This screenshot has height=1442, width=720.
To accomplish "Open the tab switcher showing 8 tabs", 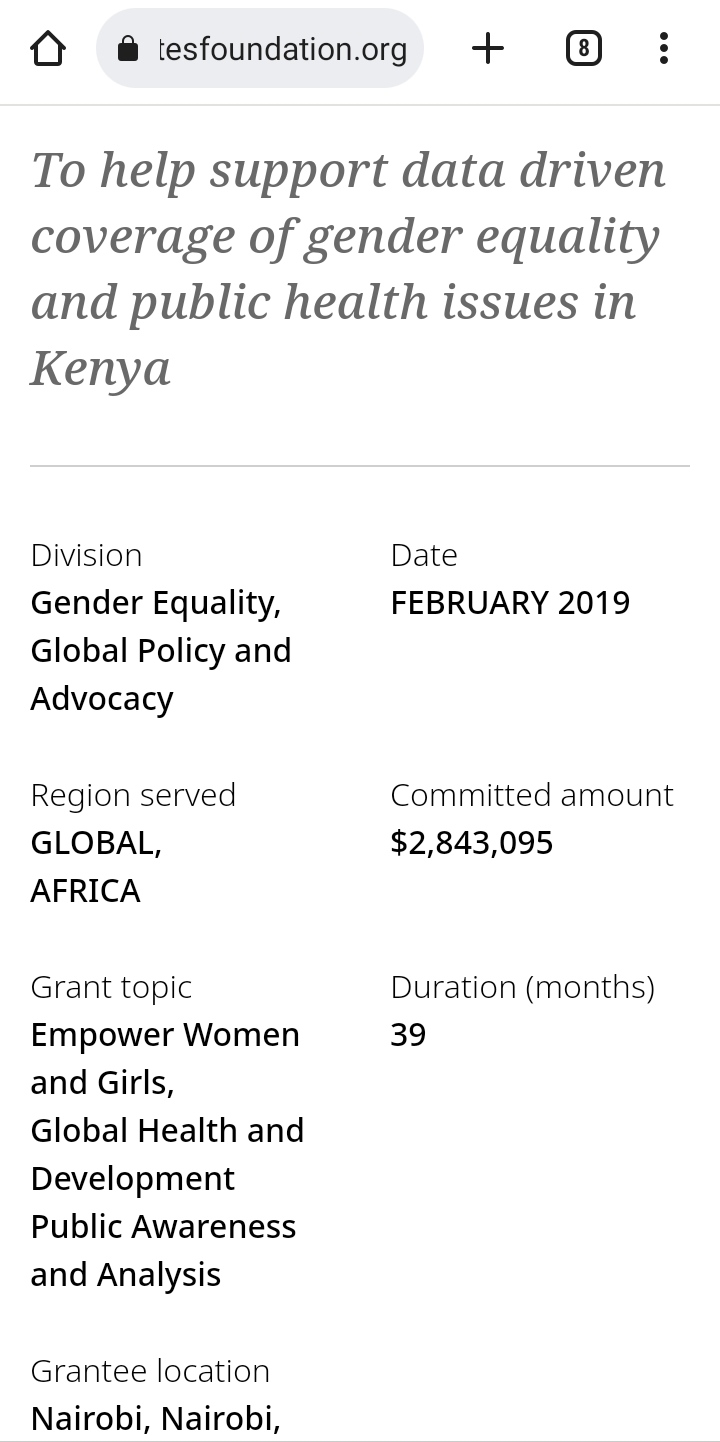I will pyautogui.click(x=584, y=48).
